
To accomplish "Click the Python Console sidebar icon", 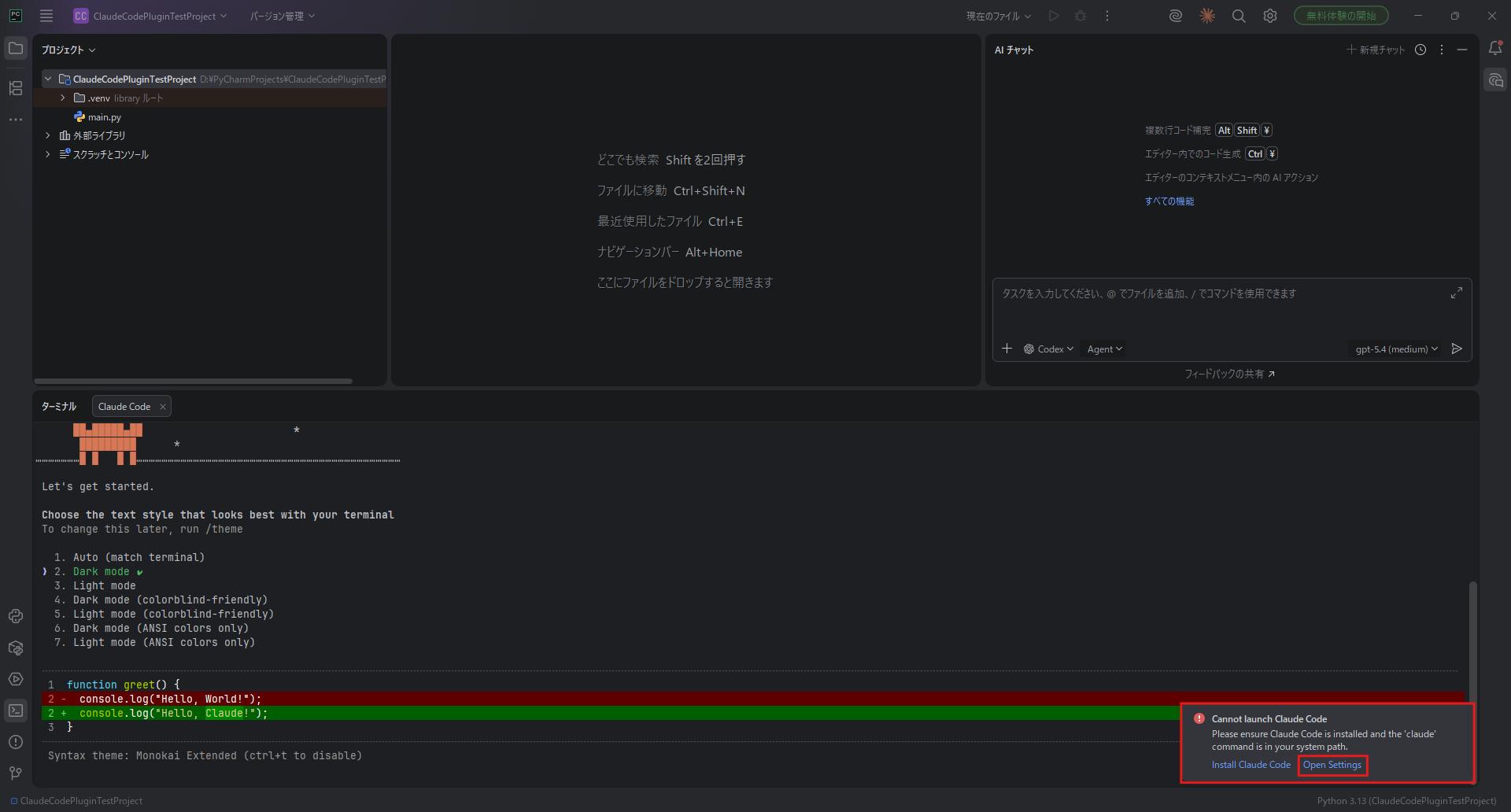I will [16, 616].
